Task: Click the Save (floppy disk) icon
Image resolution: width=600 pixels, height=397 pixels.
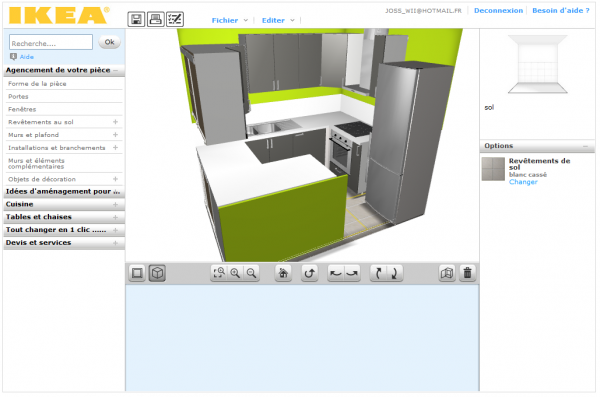Action: click(x=136, y=19)
